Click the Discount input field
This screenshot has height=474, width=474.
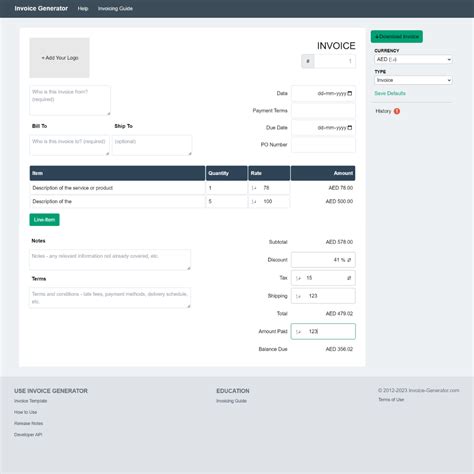323,260
